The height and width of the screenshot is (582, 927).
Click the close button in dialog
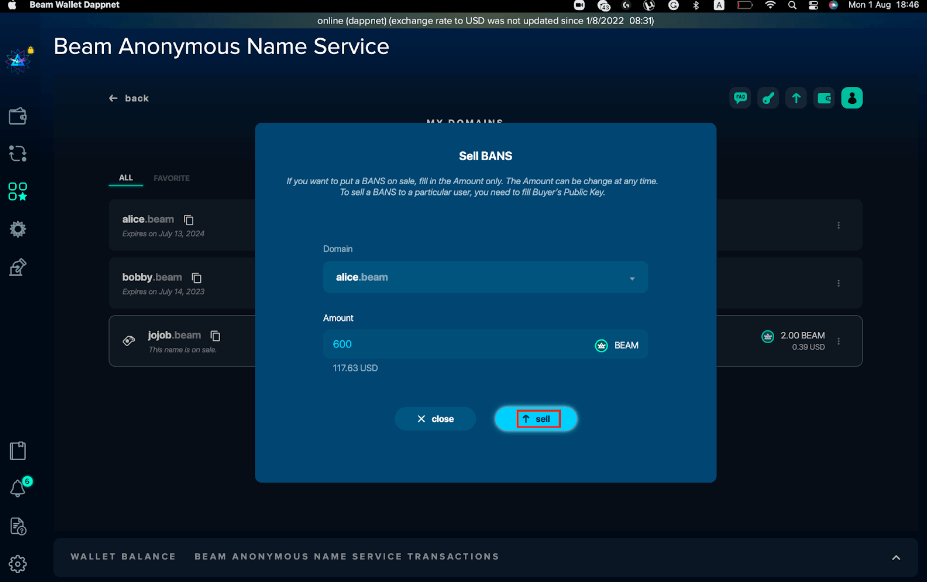(x=435, y=419)
